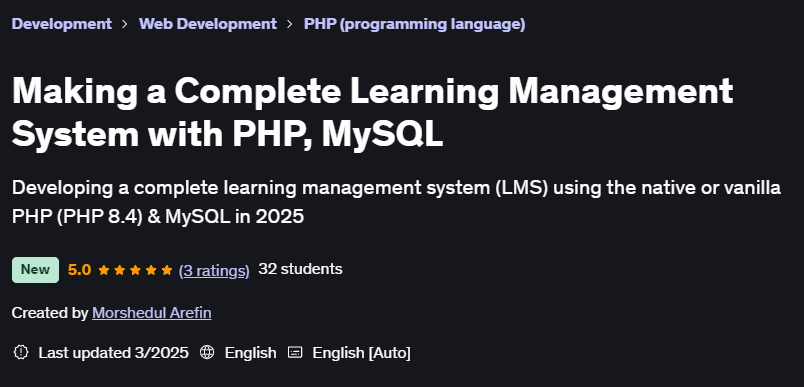The height and width of the screenshot is (387, 804).
Task: Click the English language label beside globe
Action: click(250, 353)
